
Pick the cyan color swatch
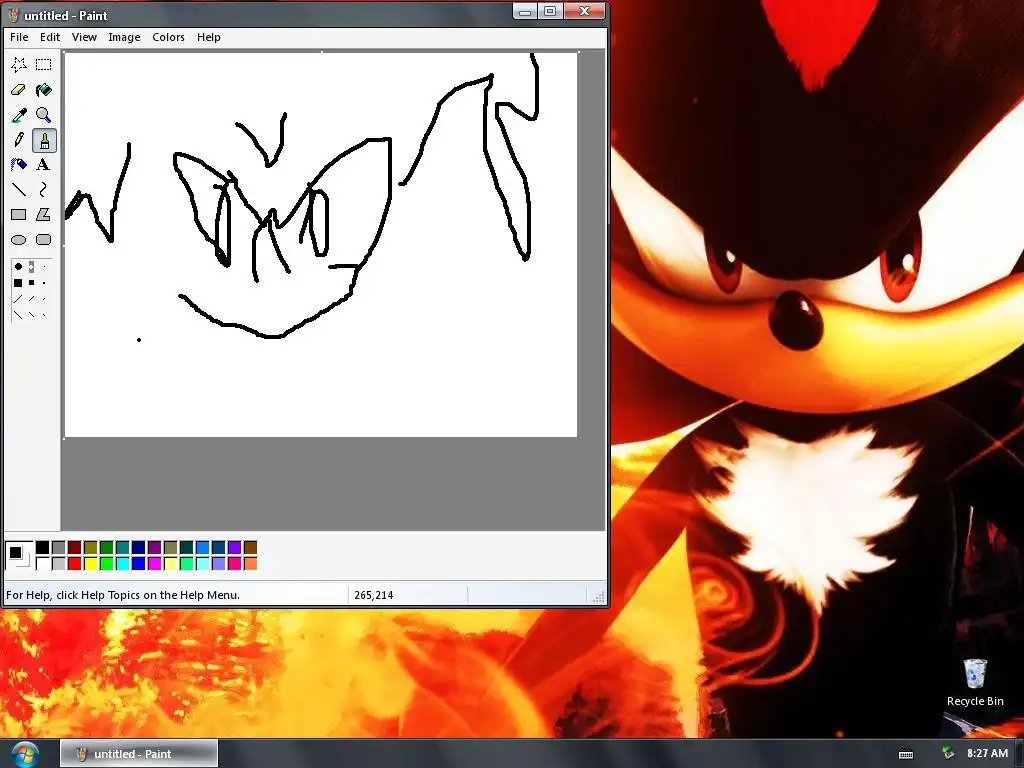[x=123, y=563]
